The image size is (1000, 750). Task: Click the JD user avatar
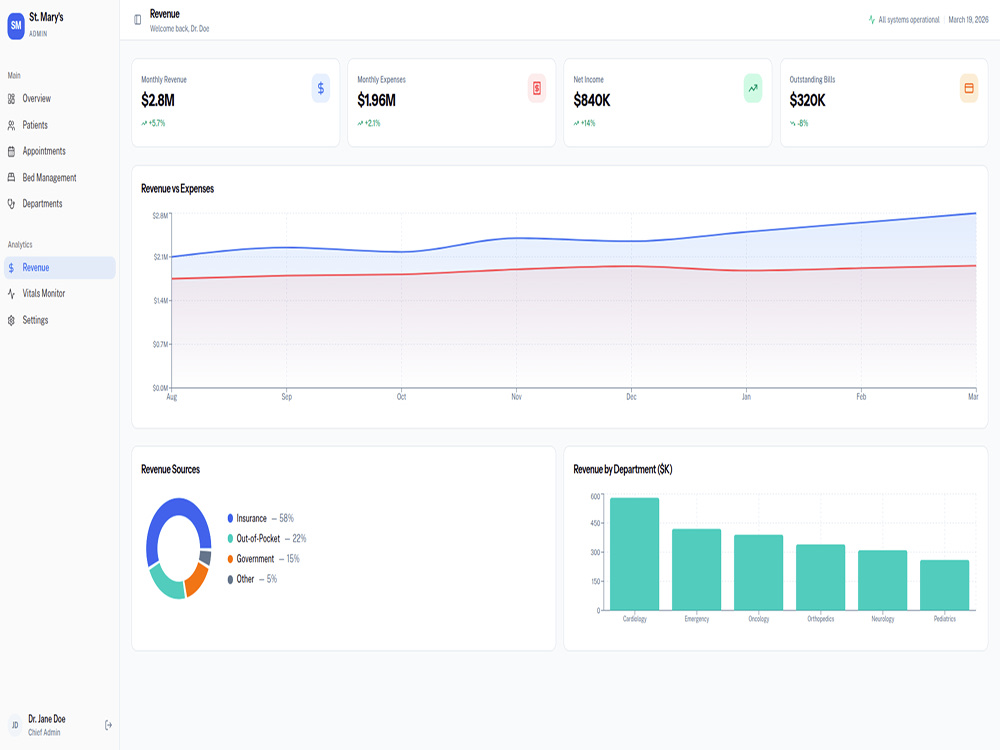coord(15,725)
